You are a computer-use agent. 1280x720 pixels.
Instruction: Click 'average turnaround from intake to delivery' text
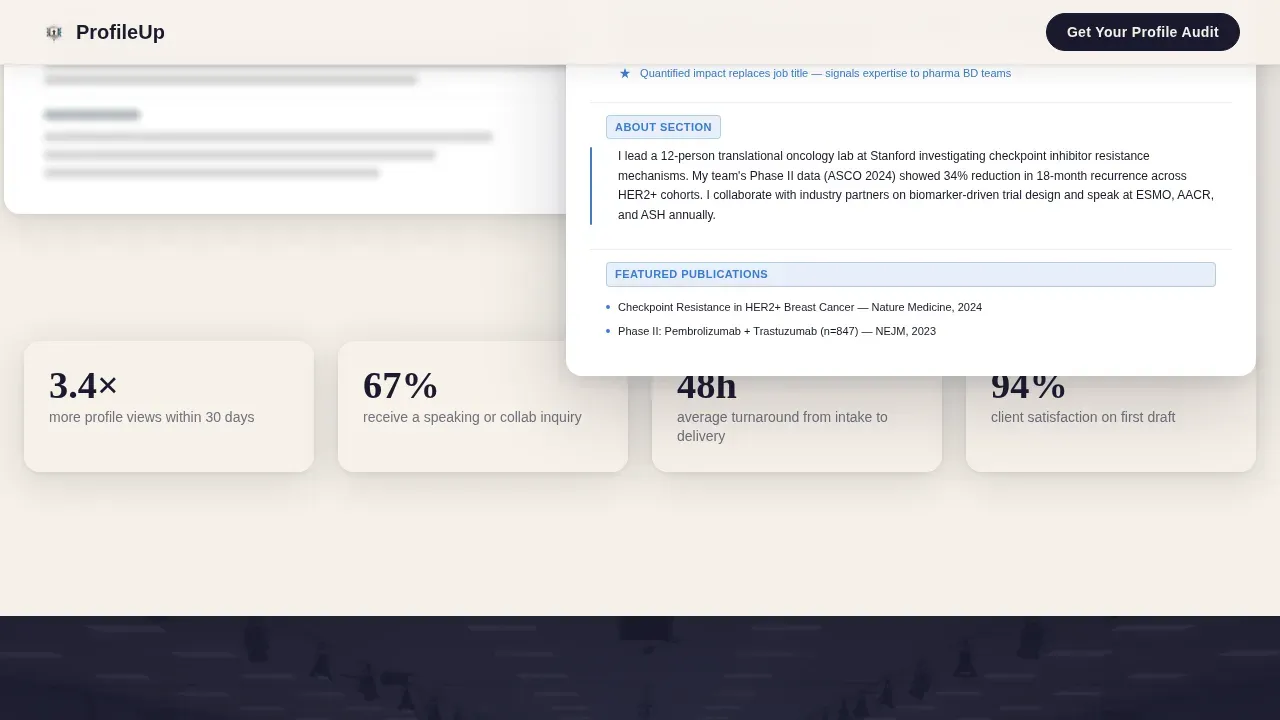point(782,426)
